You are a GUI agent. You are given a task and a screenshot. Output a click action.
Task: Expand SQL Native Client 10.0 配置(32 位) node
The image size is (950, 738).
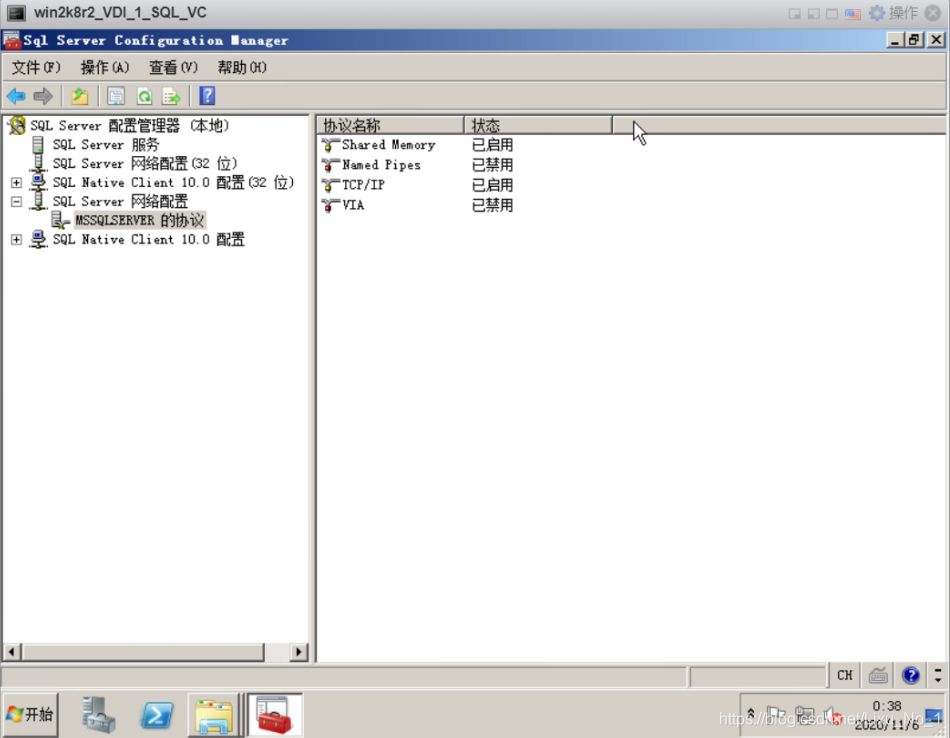[x=16, y=182]
